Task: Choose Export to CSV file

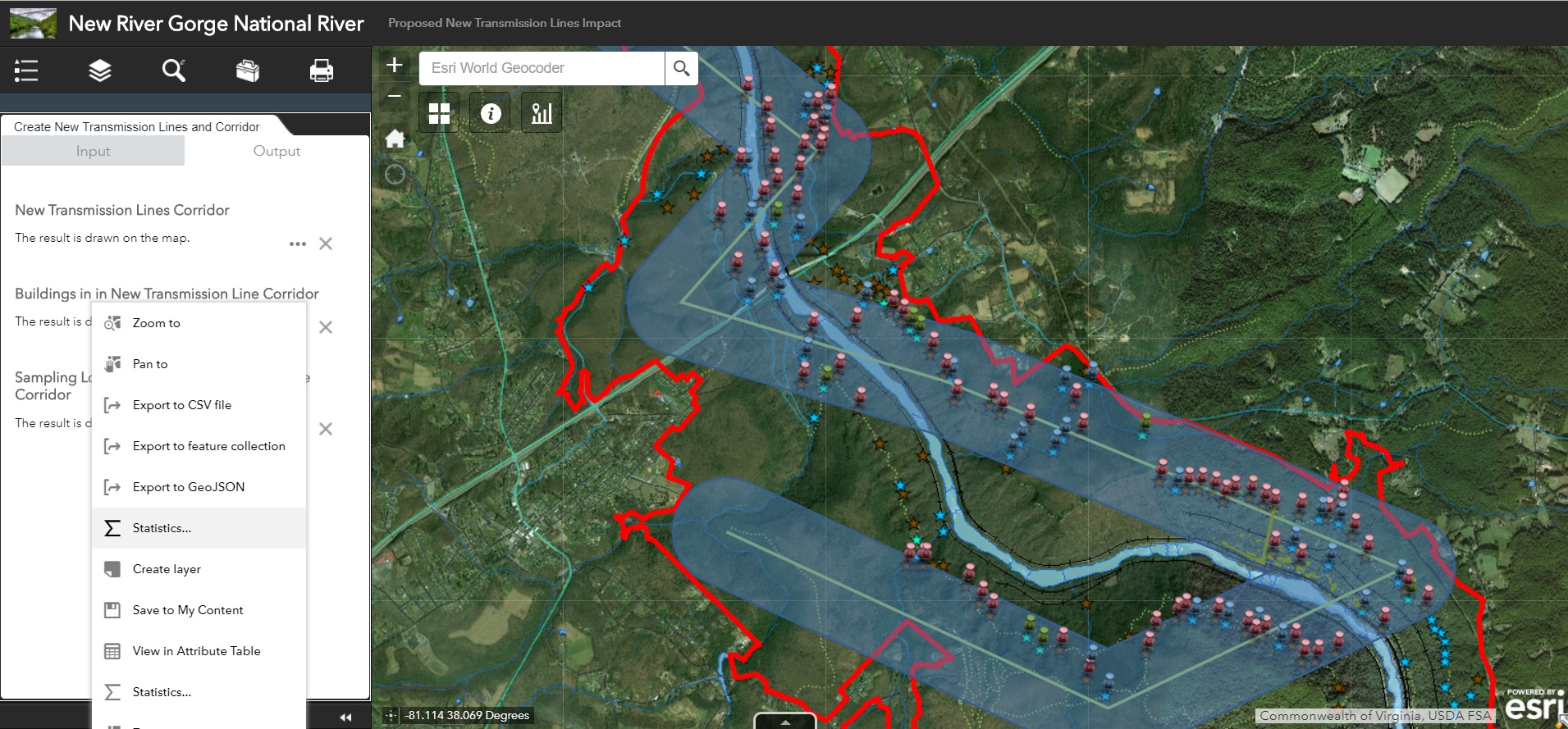Action: point(181,405)
